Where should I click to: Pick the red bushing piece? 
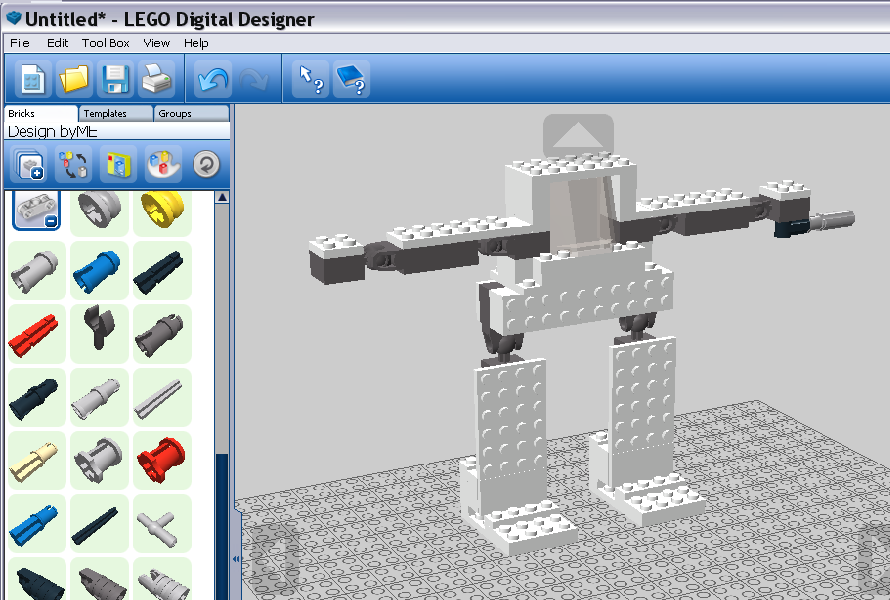pos(162,460)
